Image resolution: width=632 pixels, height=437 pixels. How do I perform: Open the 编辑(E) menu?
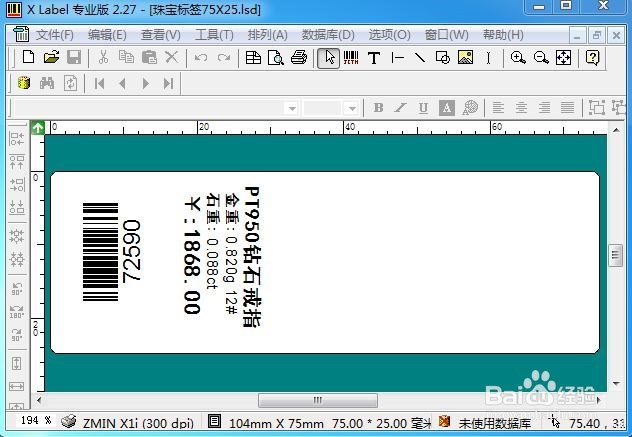[x=107, y=35]
